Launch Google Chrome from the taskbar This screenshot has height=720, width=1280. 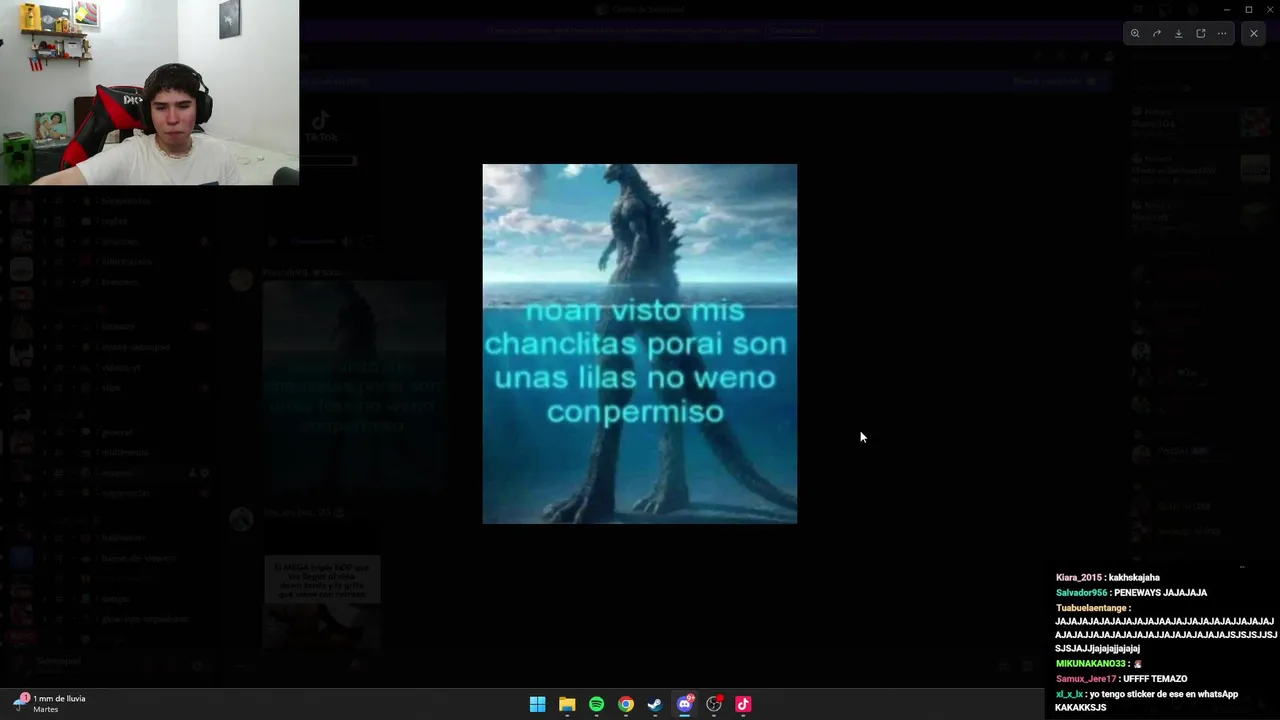point(625,704)
